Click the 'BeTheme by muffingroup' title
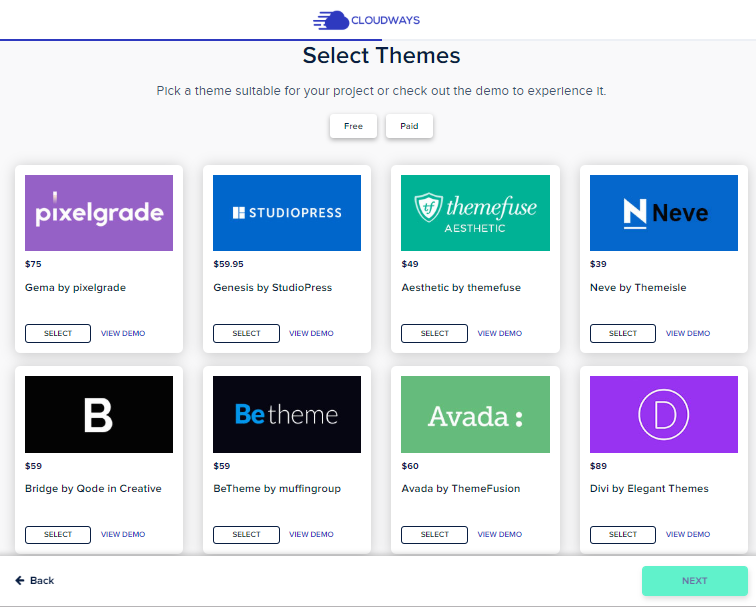 pos(277,489)
